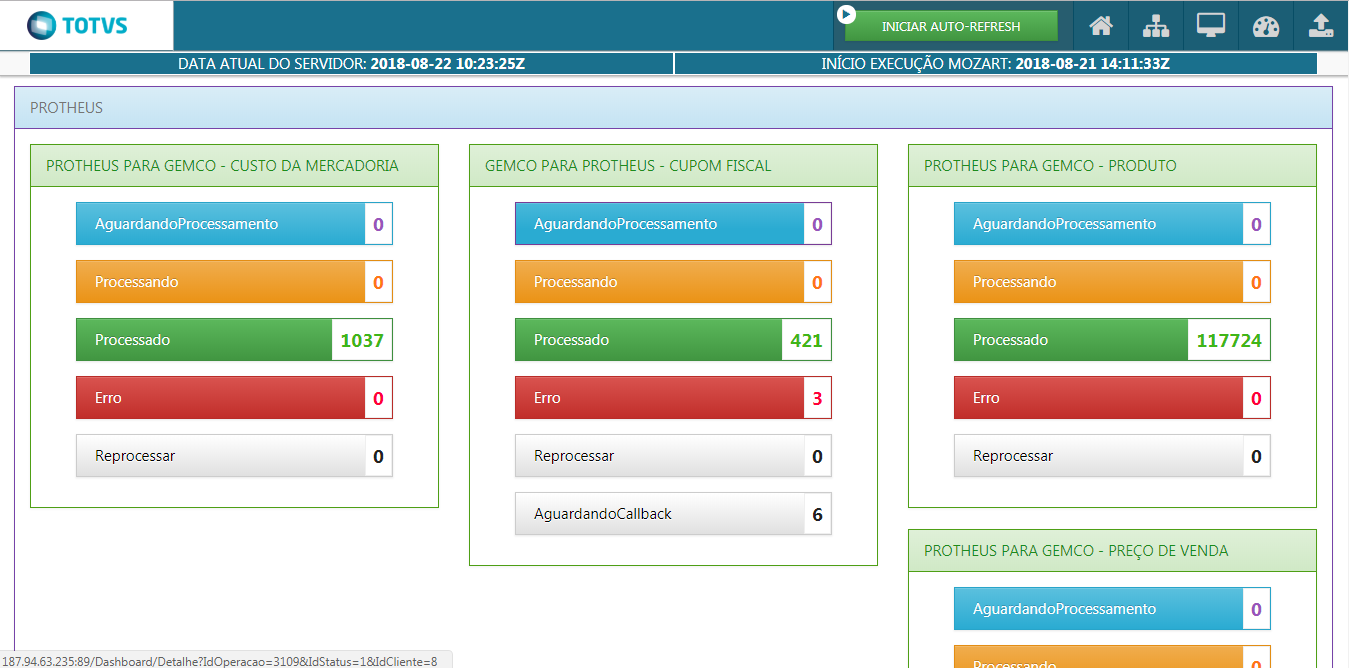The width and height of the screenshot is (1349, 668).
Task: Open the monitor screen icon
Action: [1211, 26]
